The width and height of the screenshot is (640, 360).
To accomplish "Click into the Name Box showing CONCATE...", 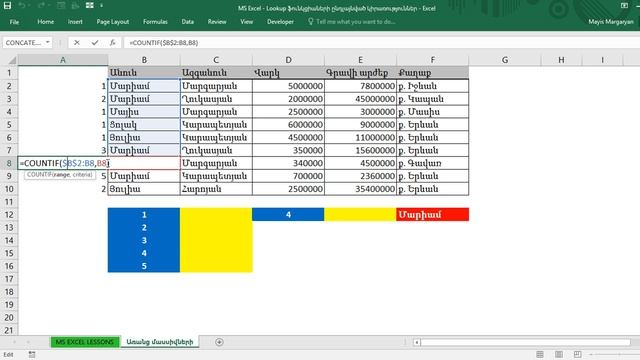I will 24,42.
